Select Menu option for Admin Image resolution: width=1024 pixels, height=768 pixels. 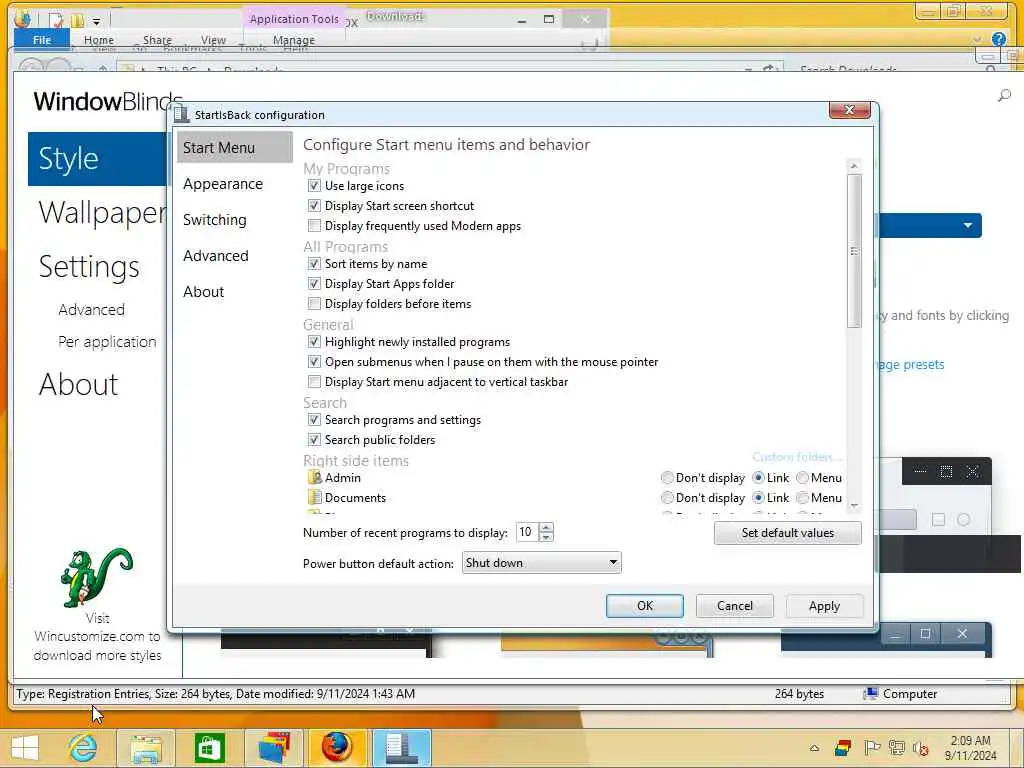(x=803, y=478)
